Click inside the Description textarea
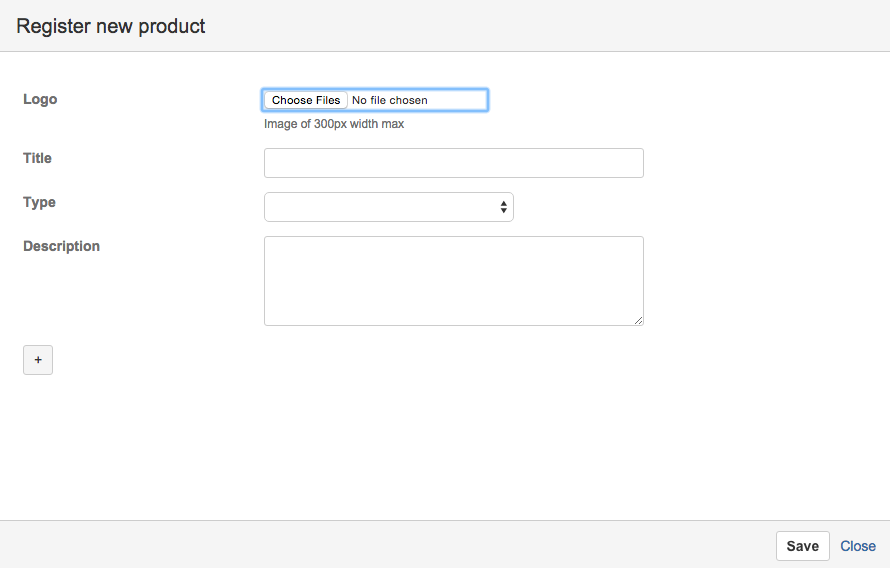Image resolution: width=890 pixels, height=568 pixels. click(454, 281)
